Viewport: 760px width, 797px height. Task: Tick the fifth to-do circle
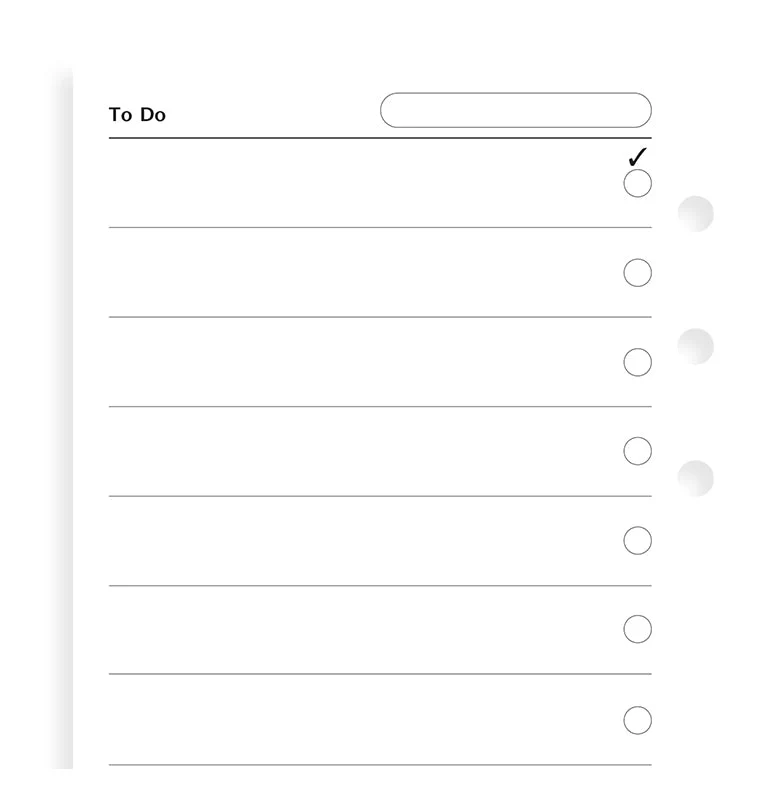tap(637, 540)
